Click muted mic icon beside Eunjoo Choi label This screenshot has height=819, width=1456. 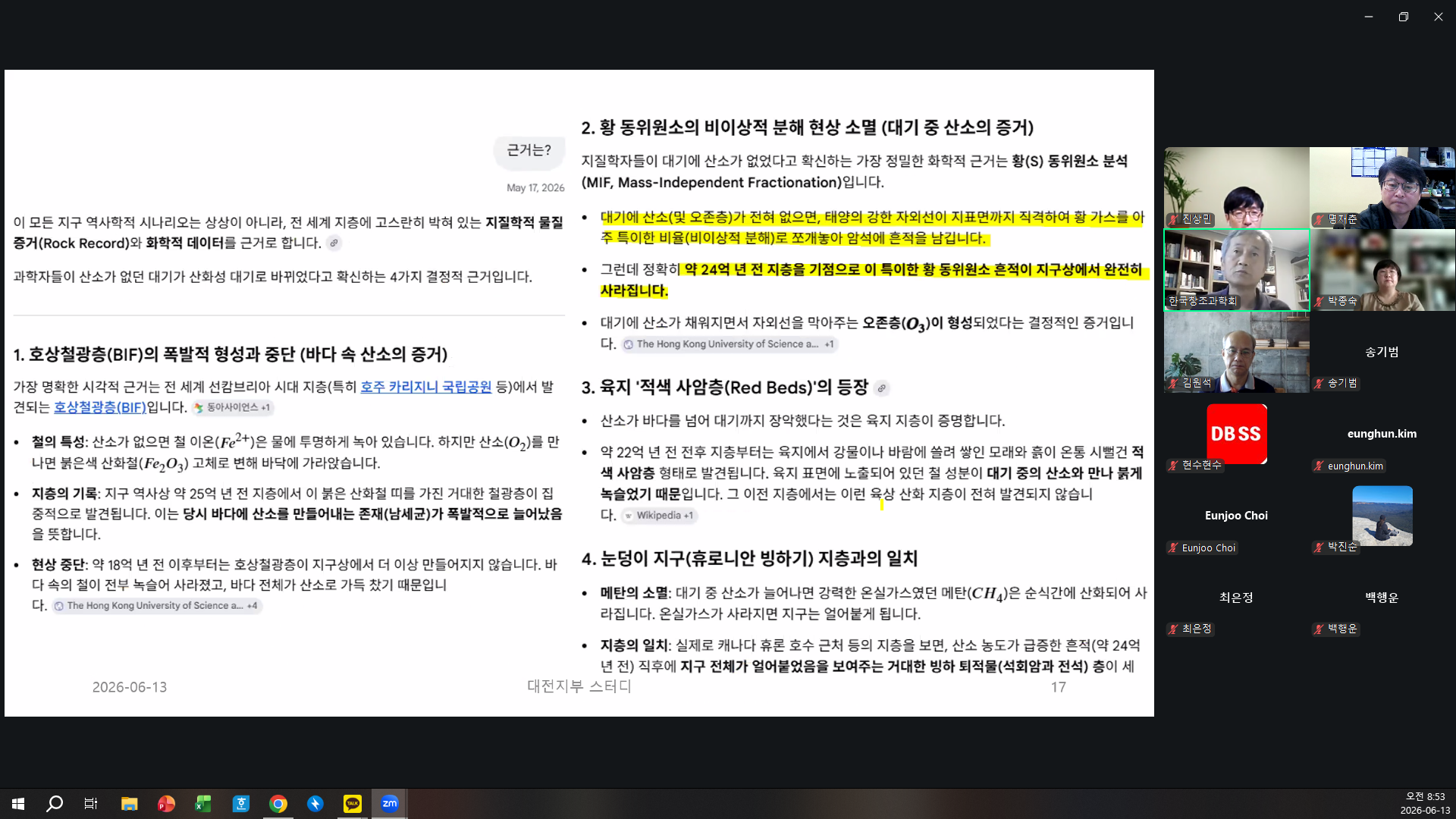(1174, 548)
